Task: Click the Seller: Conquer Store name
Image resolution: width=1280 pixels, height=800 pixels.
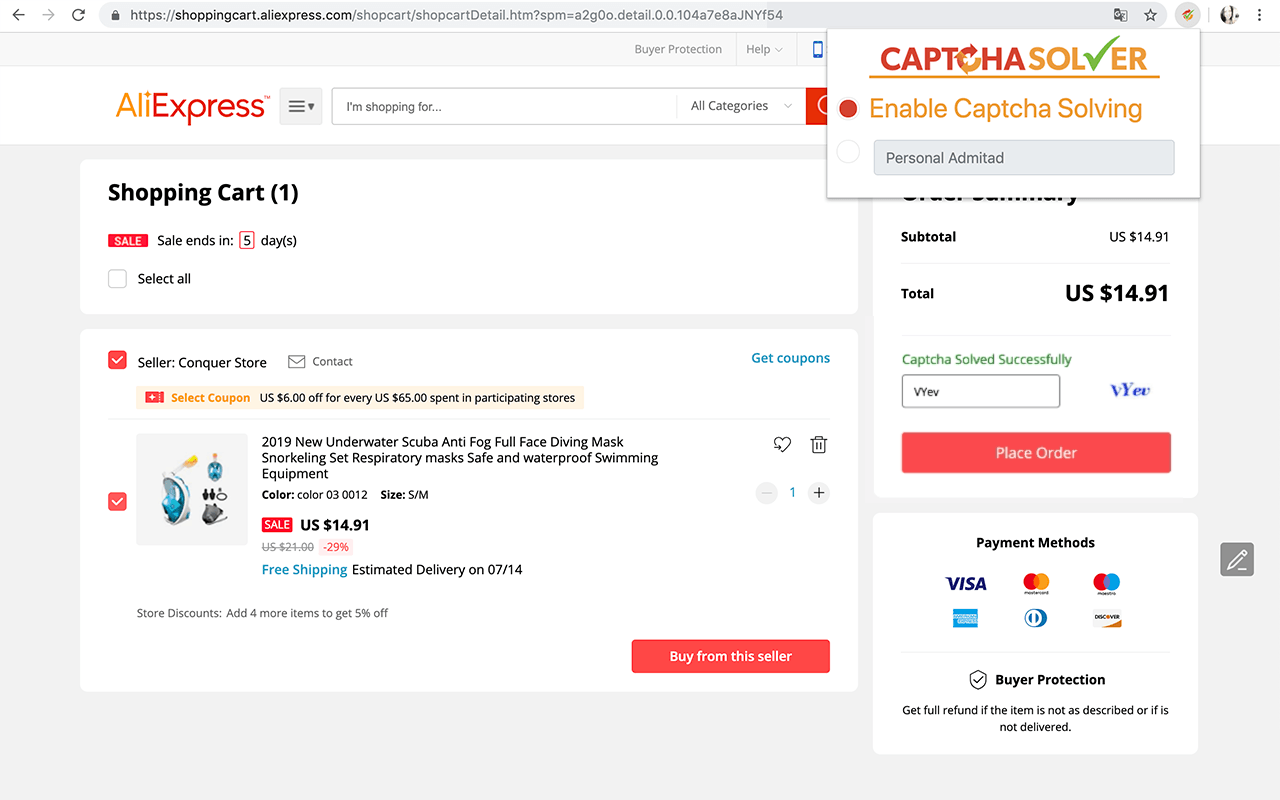Action: click(202, 362)
